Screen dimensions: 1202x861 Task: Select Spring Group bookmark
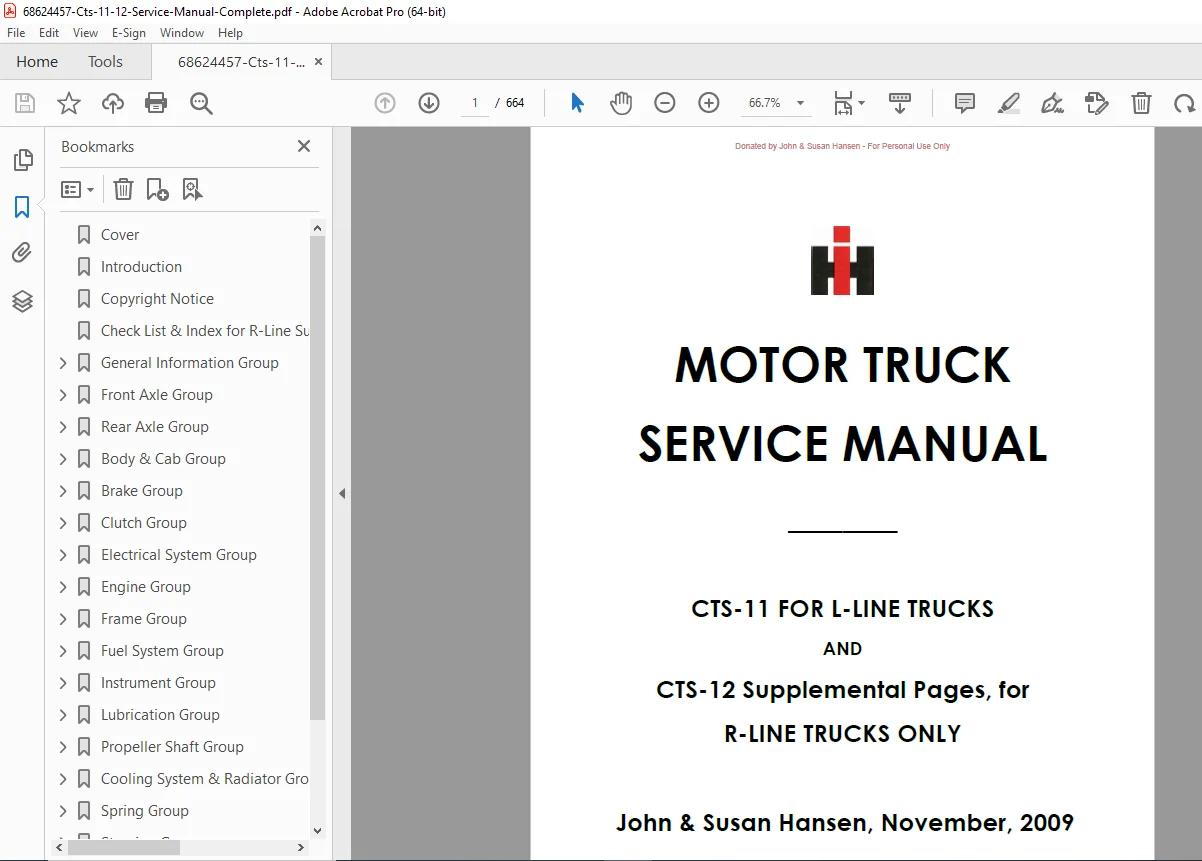pos(144,811)
